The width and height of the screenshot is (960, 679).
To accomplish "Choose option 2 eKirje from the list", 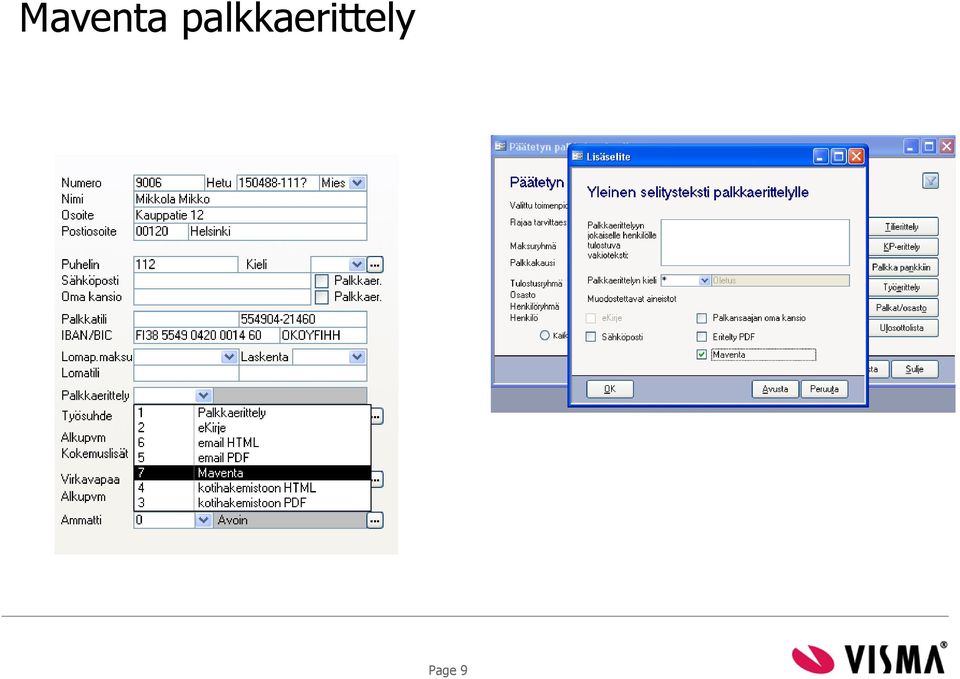I will (252, 428).
